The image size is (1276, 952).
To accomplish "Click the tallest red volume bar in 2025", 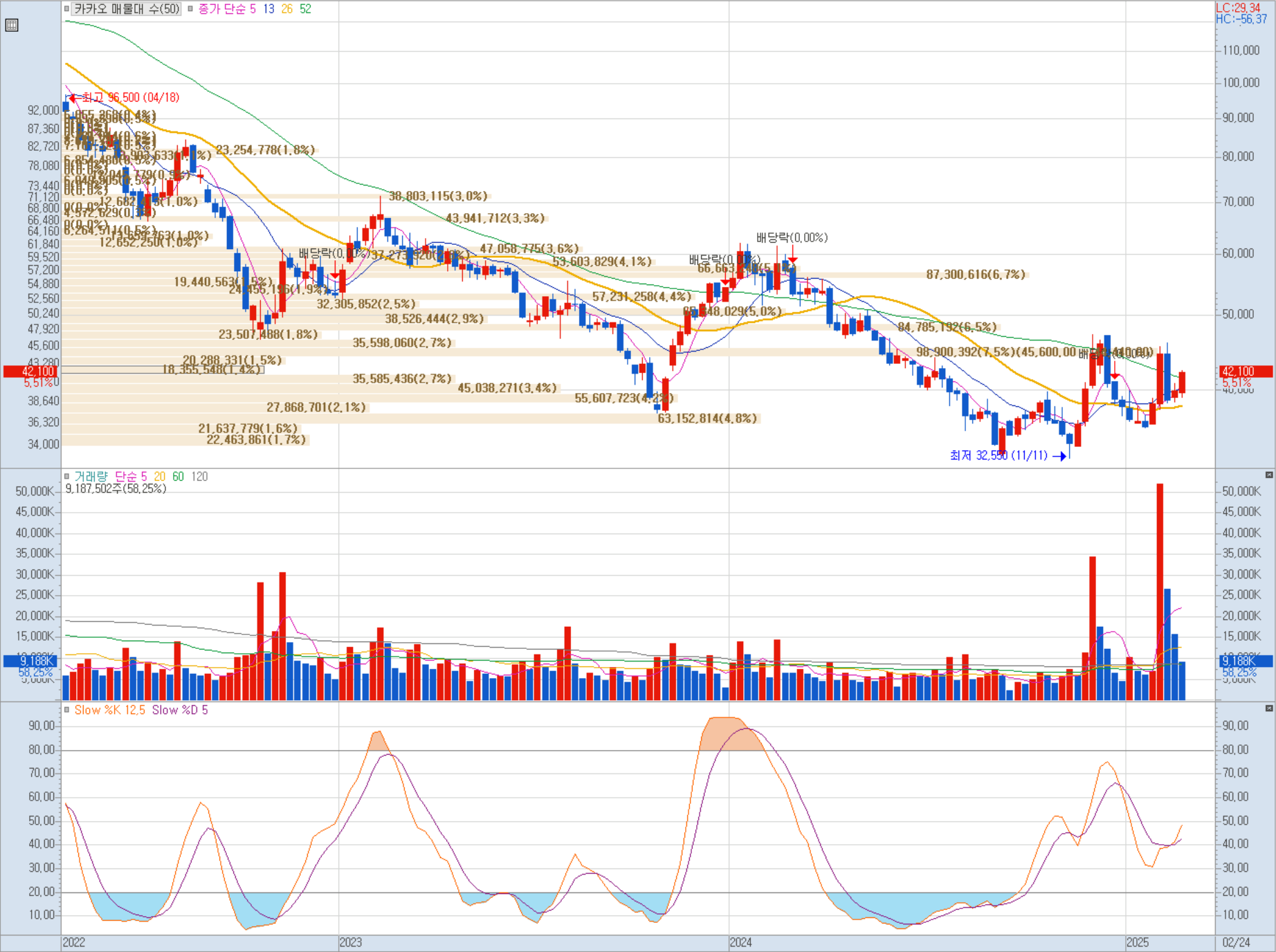I will click(x=1160, y=592).
